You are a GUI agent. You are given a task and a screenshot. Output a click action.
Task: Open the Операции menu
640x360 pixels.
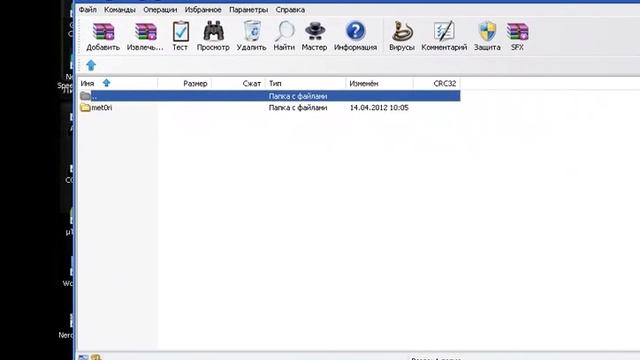(x=160, y=9)
